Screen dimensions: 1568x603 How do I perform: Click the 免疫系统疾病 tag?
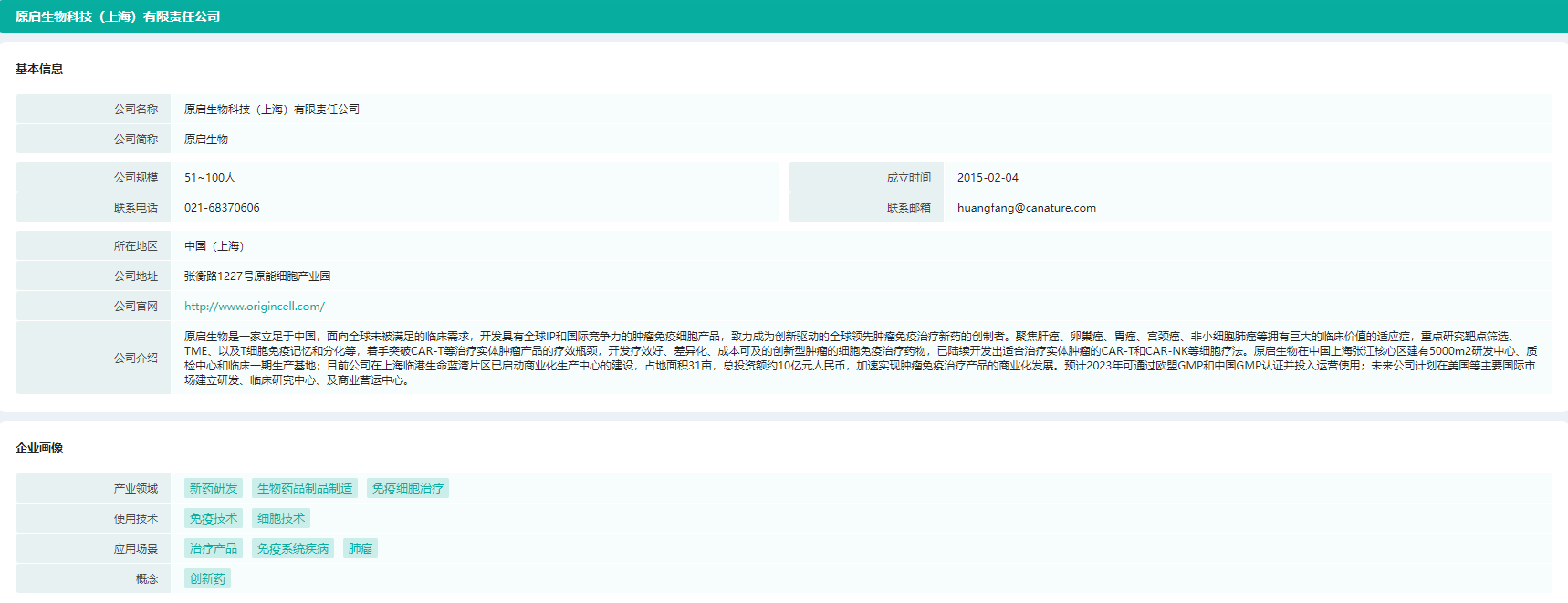[292, 549]
